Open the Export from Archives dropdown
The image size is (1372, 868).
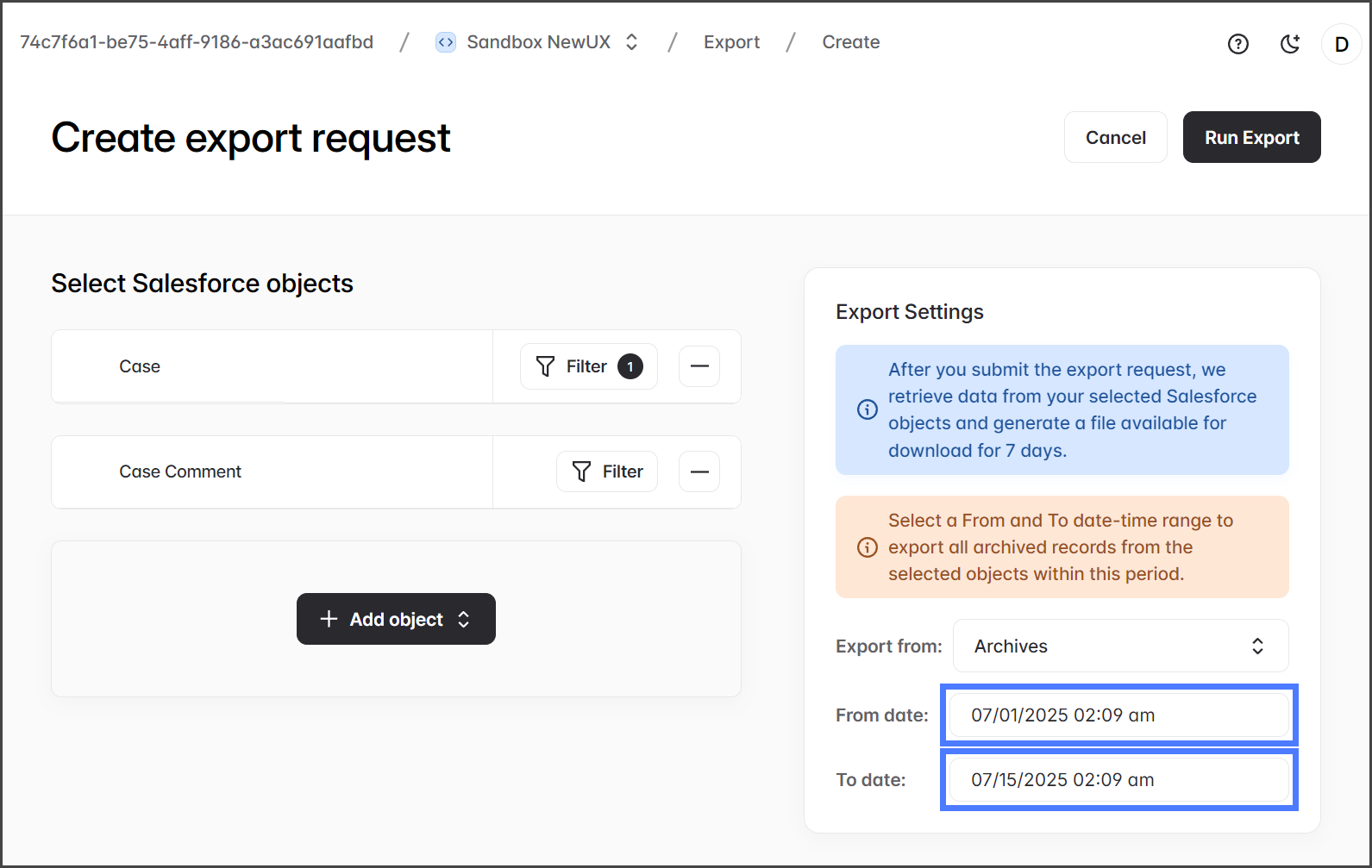[x=1120, y=646]
